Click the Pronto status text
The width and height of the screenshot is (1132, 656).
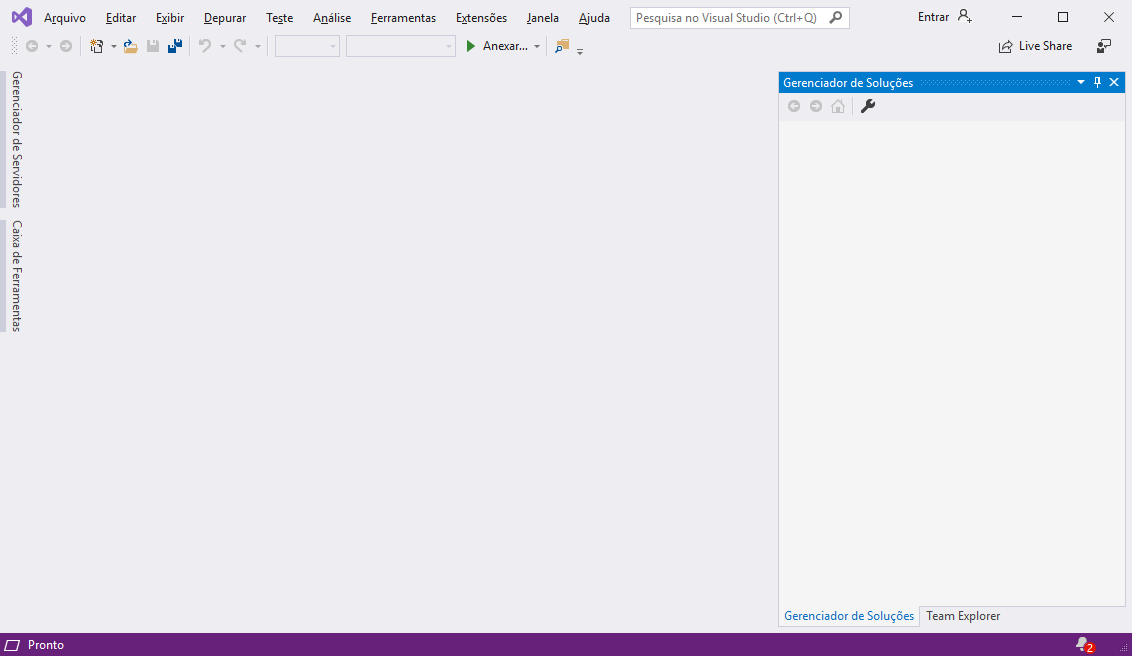[x=45, y=645]
